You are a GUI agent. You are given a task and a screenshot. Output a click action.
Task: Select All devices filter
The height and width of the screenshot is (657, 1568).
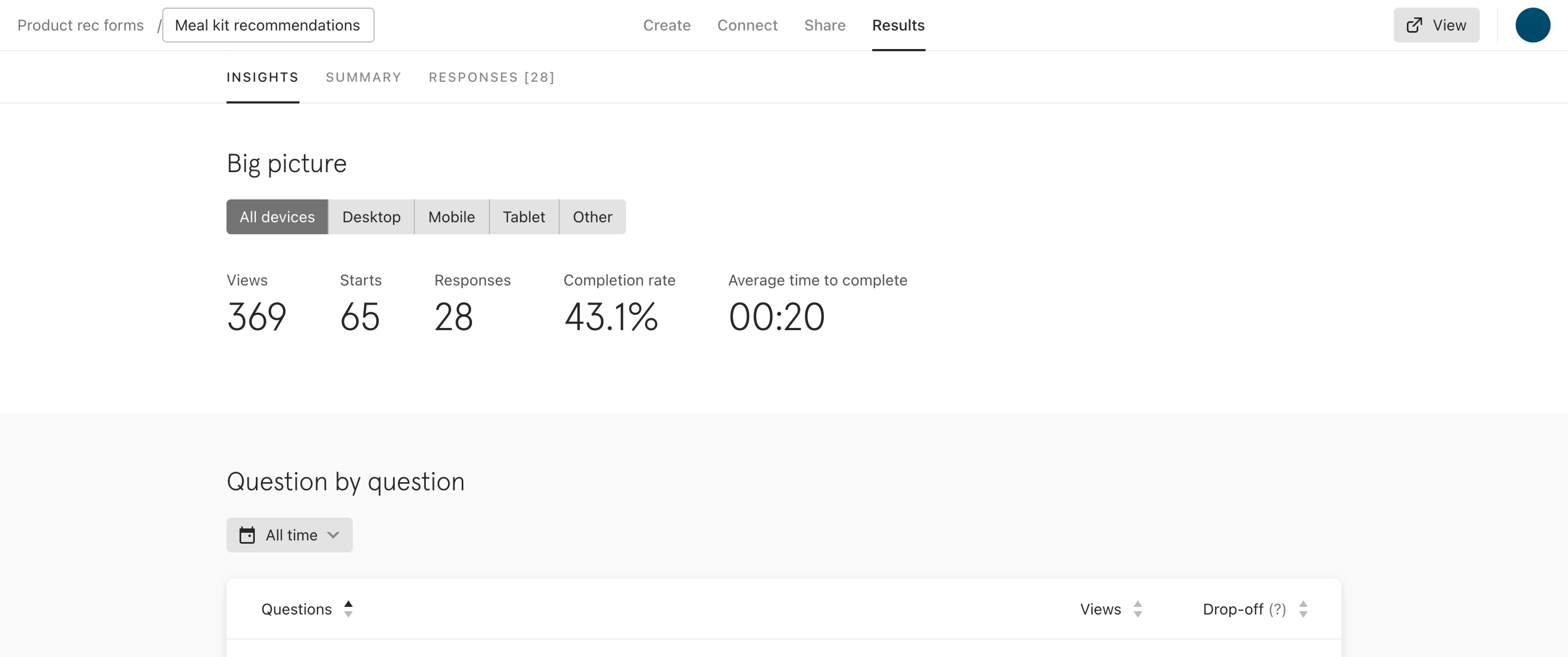[277, 217]
